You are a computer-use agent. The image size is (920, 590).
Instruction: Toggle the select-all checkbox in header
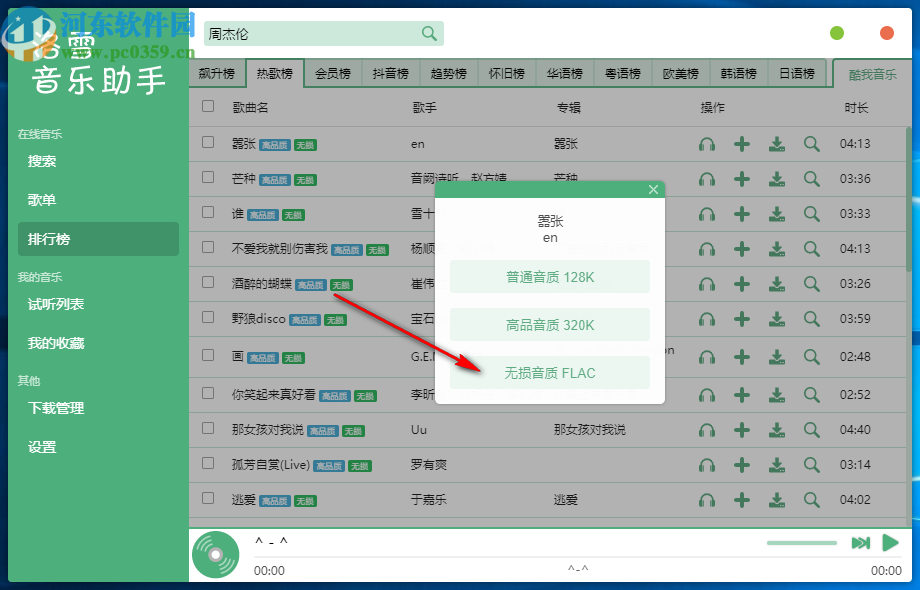tap(207, 108)
